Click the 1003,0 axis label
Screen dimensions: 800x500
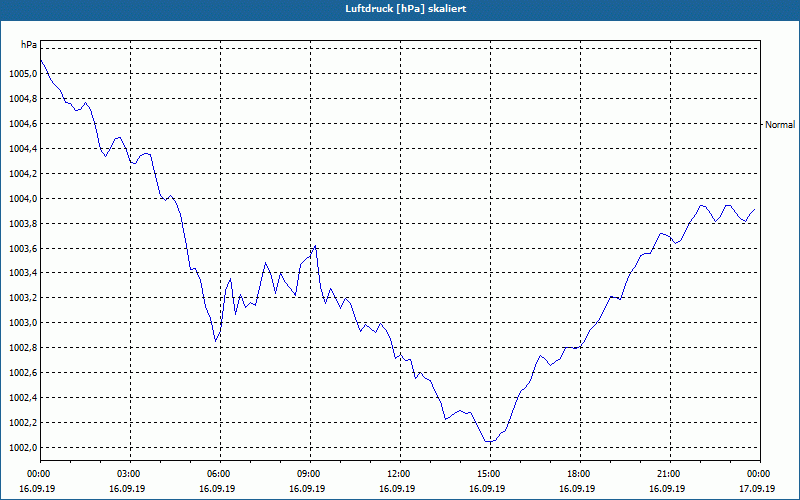click(x=23, y=323)
